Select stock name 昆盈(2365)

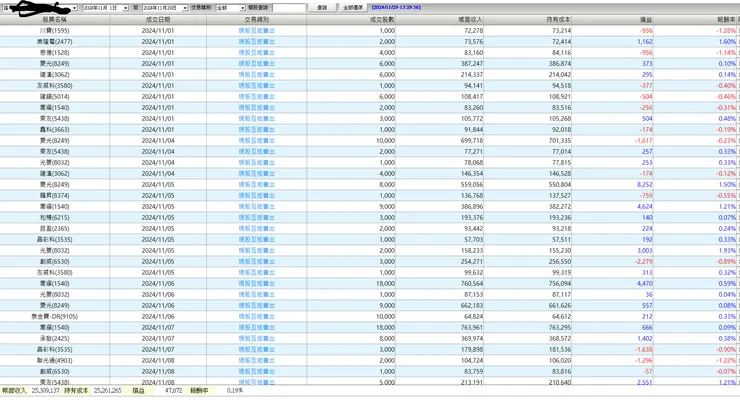pos(55,229)
